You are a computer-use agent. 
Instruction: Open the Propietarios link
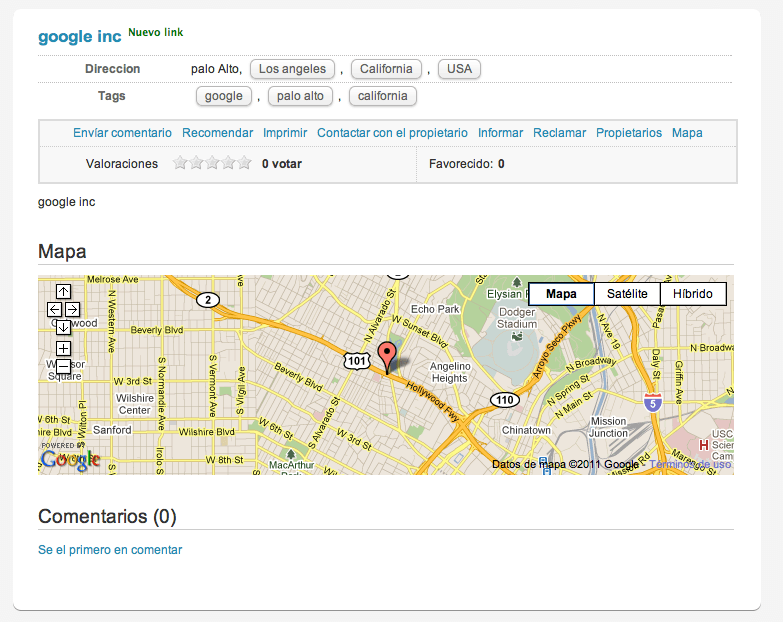coord(629,133)
